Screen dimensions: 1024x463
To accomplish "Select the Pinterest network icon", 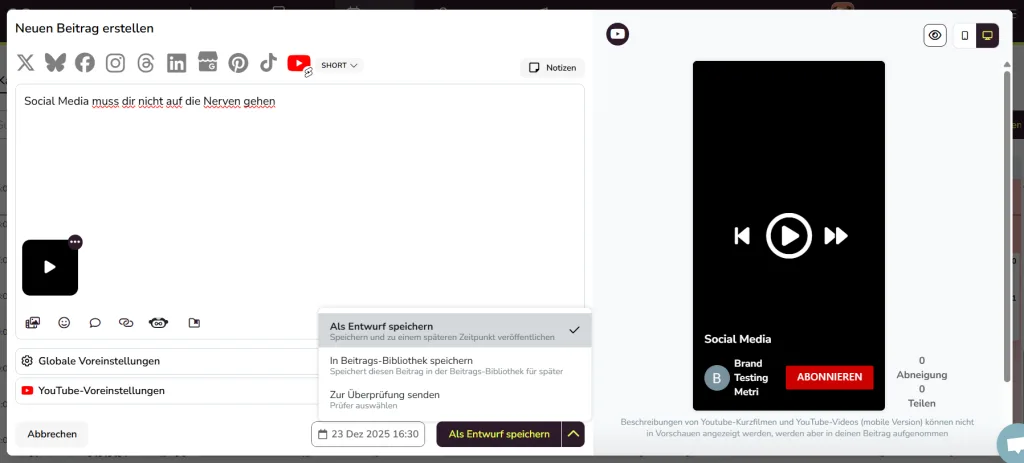I will 238,63.
